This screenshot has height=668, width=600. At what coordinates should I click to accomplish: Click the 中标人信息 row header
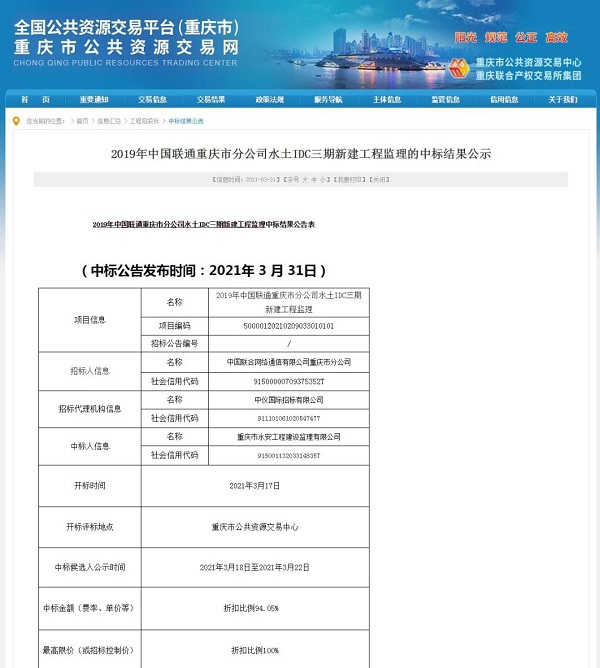(89, 446)
